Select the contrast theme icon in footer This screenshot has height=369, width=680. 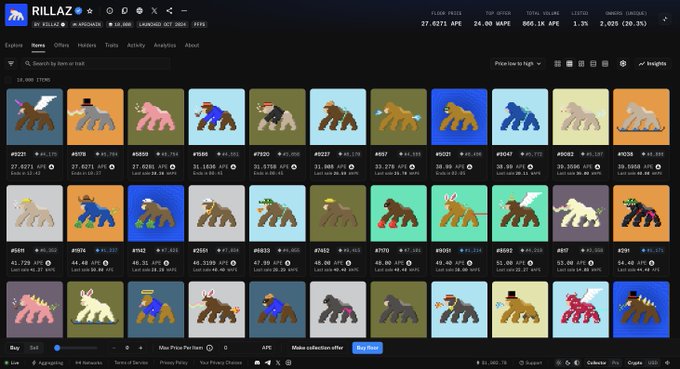pyautogui.click(x=577, y=362)
